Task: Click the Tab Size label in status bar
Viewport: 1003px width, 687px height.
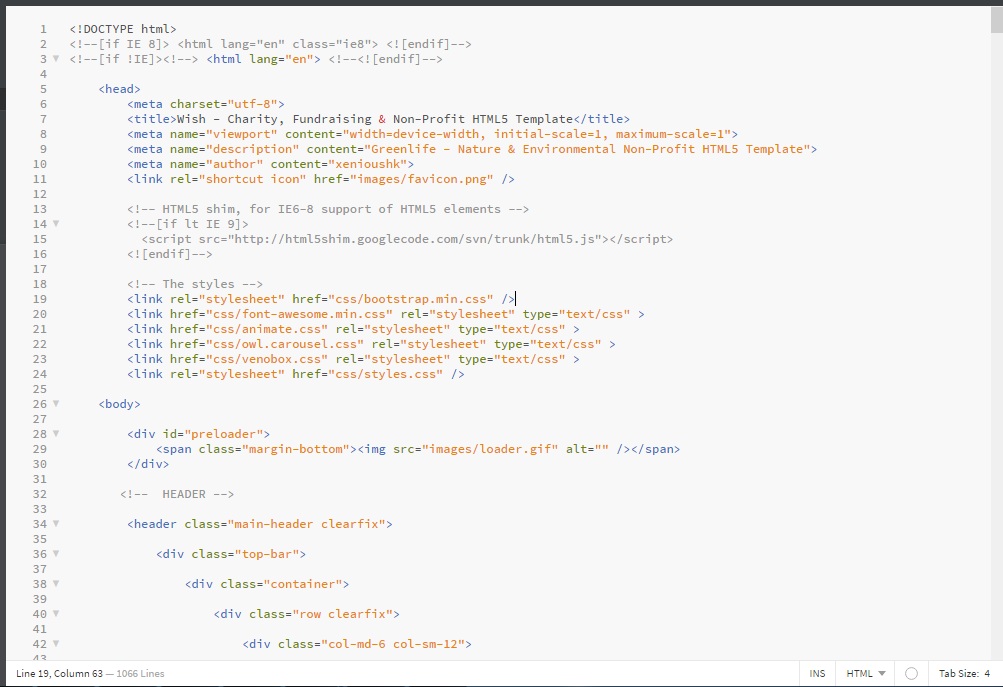Action: pos(958,674)
